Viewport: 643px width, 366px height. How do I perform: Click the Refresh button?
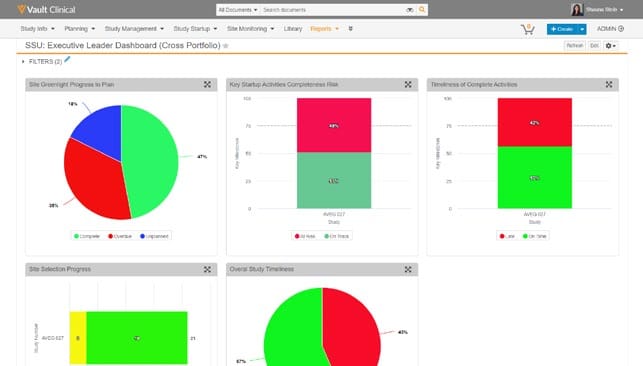coord(575,46)
